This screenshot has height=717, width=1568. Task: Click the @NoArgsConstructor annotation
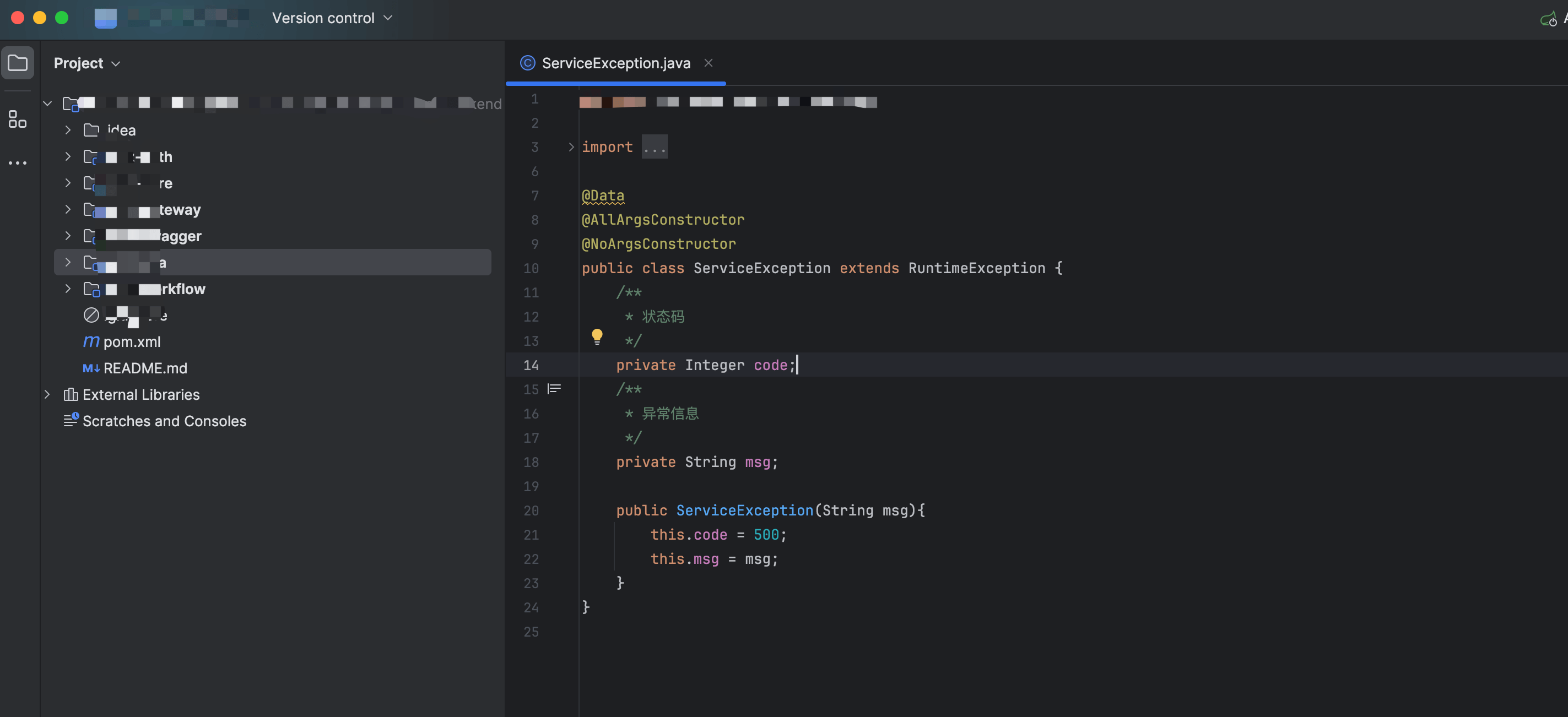point(658,244)
